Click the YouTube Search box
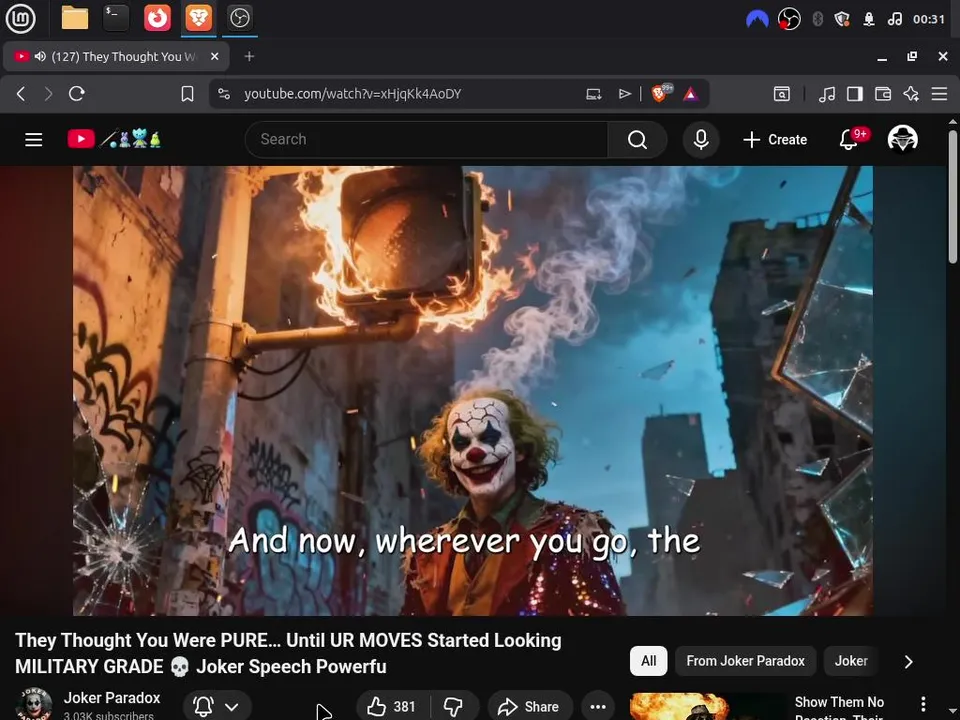960x720 pixels. click(x=426, y=140)
